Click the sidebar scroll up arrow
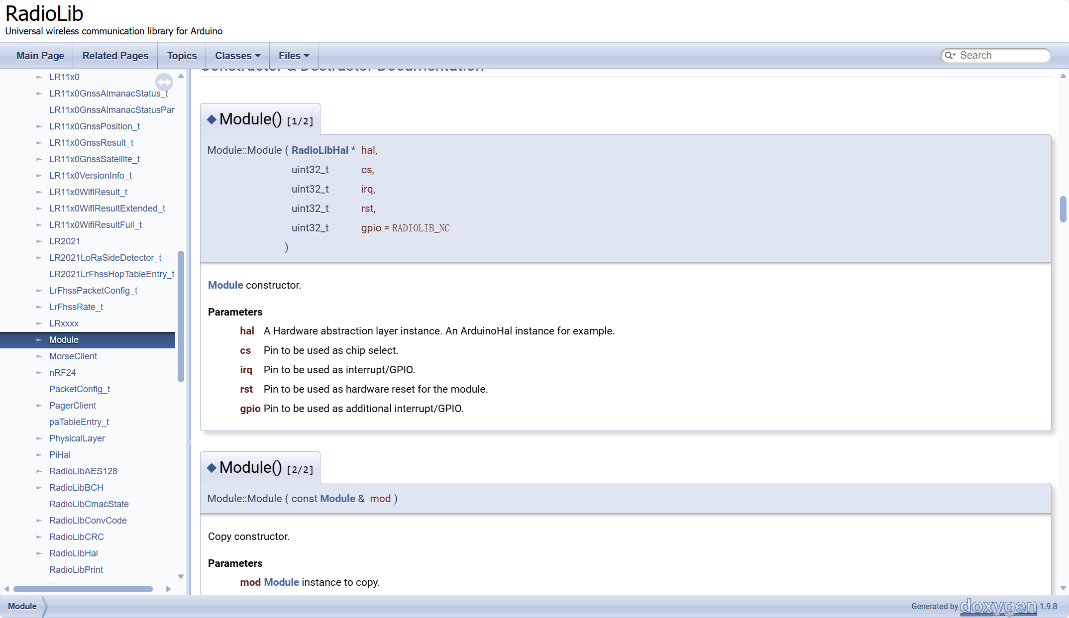This screenshot has width=1069, height=618. (181, 76)
